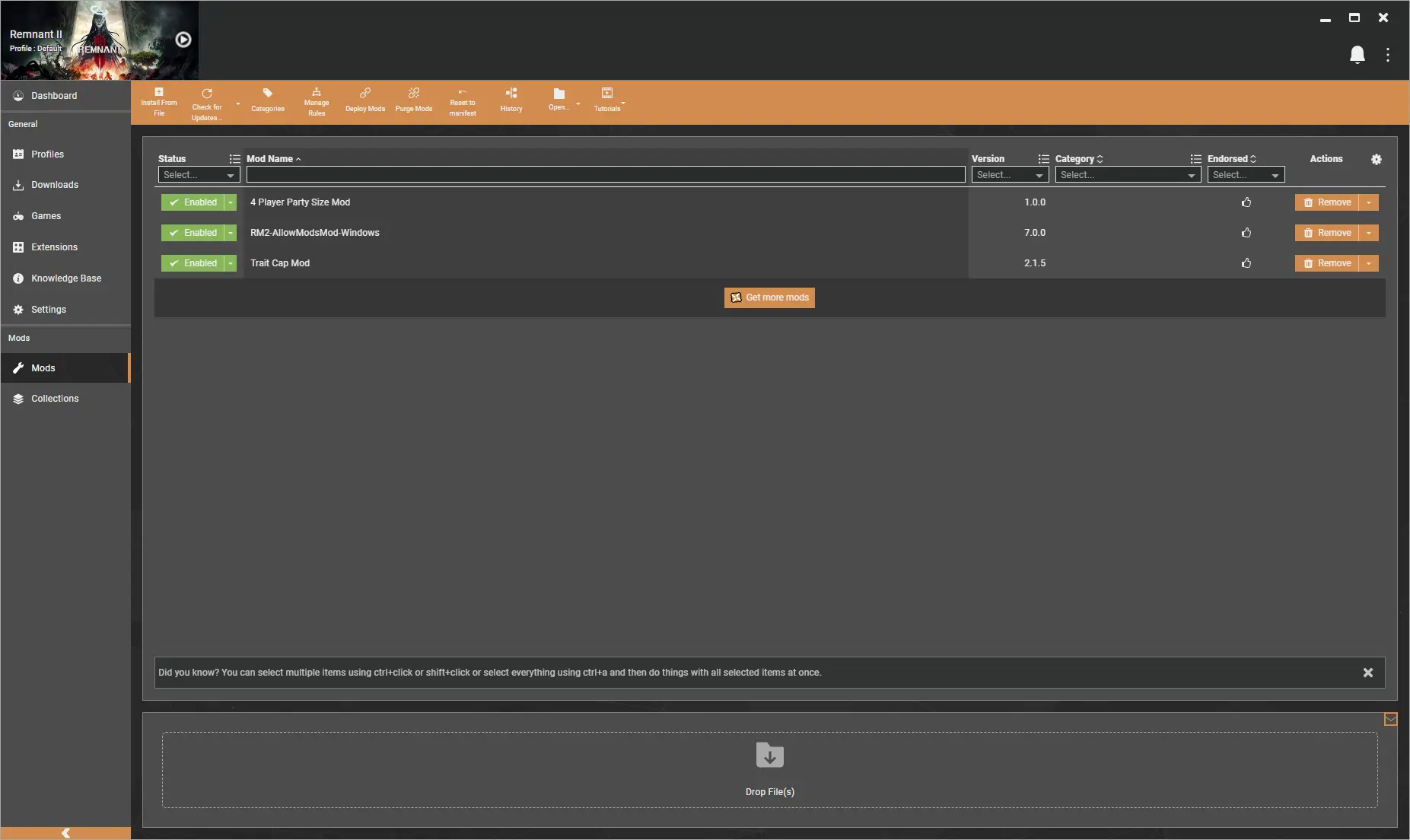Expand actions arrow for 4 Player Party Size Mod

(x=1369, y=202)
